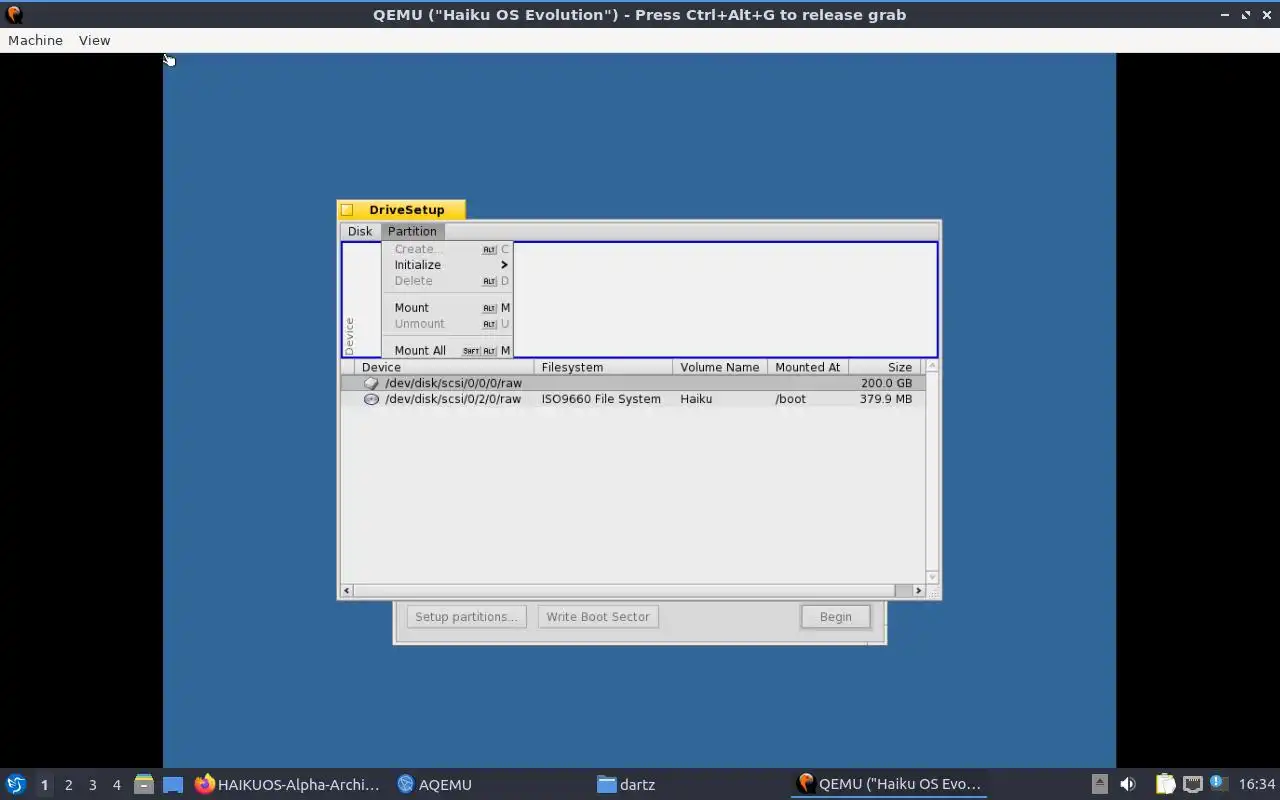Click the horizontal scrollbar left arrow
The height and width of the screenshot is (800, 1280).
[x=347, y=591]
